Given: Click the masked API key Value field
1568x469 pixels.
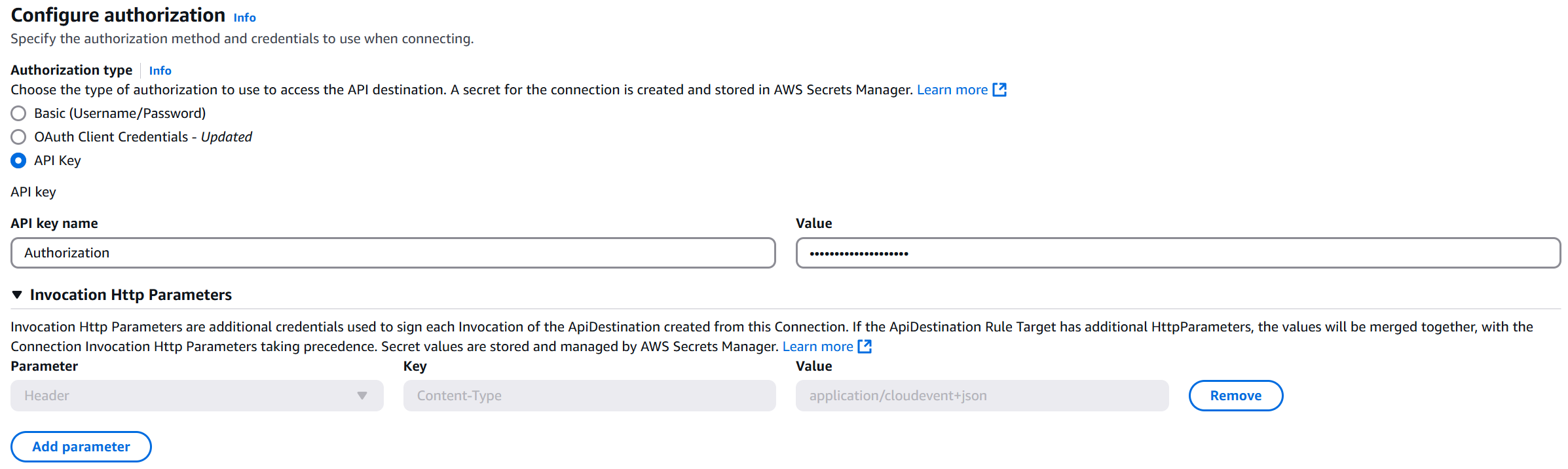Looking at the screenshot, I should tap(1178, 253).
